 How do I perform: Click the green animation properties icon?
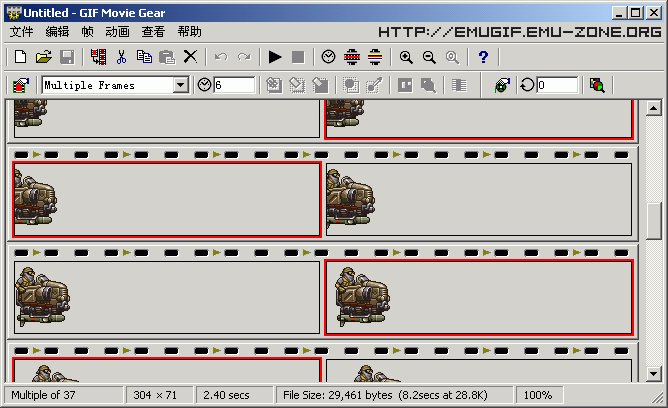(x=502, y=85)
